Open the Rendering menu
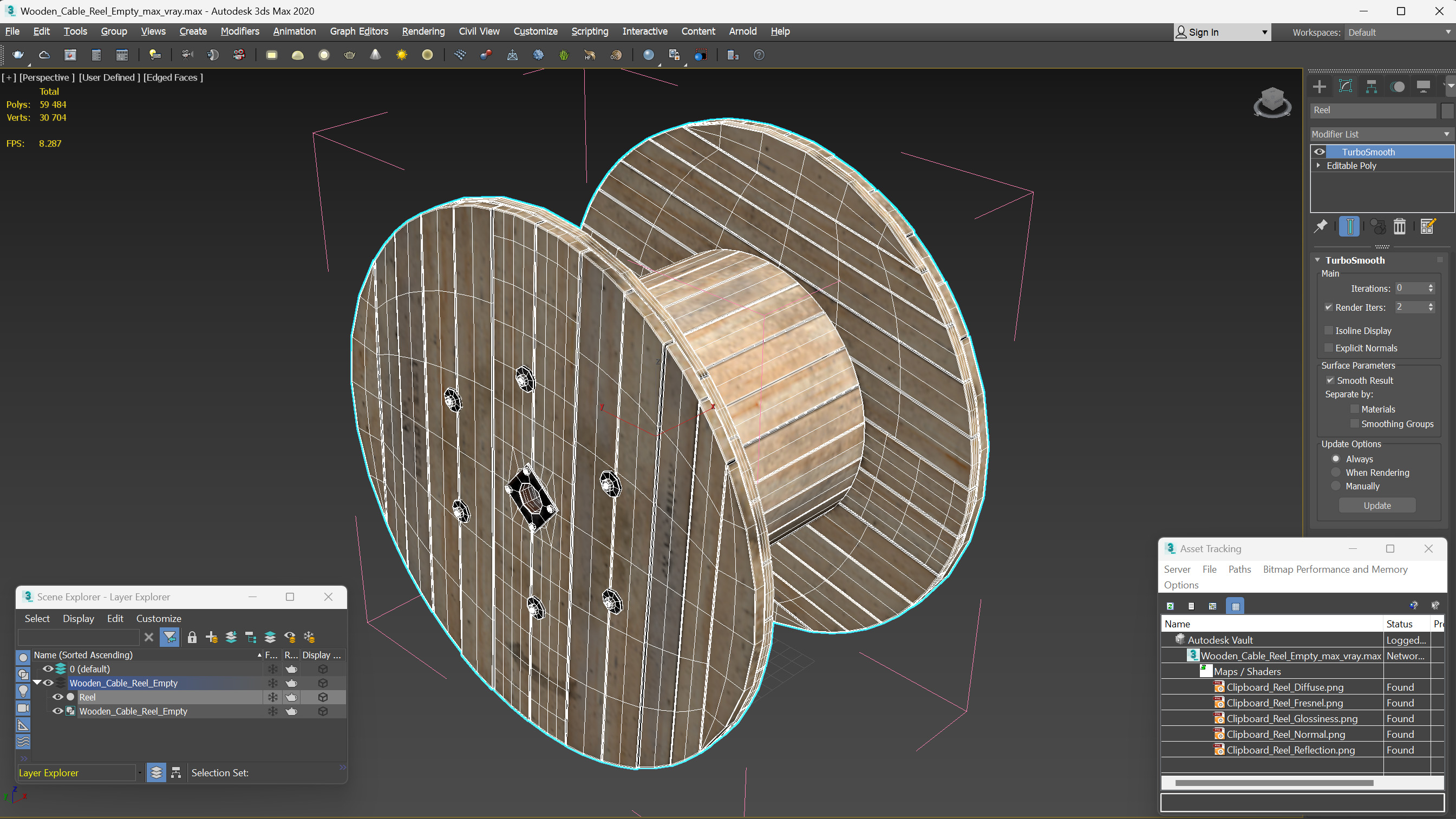 (x=423, y=31)
